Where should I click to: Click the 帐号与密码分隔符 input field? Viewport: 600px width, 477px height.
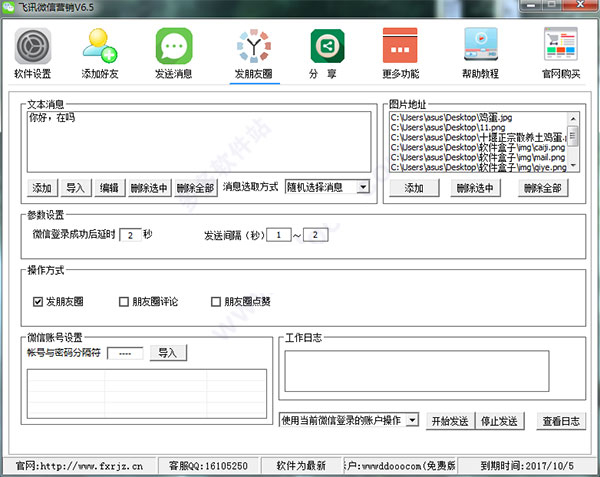click(126, 353)
